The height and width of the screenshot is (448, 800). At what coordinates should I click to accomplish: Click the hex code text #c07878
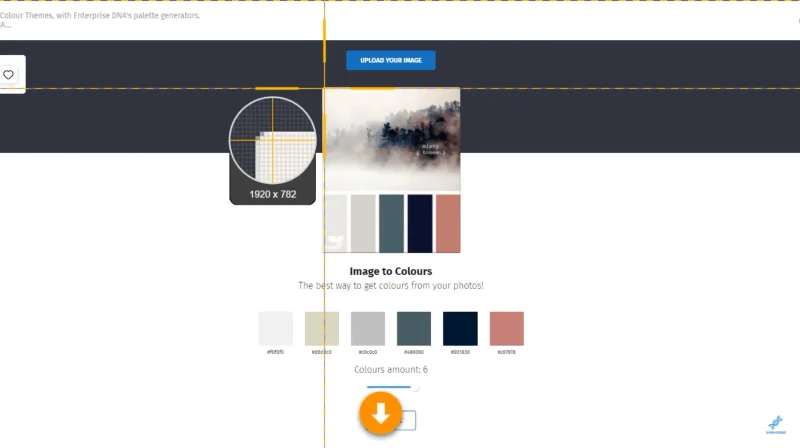(x=507, y=352)
